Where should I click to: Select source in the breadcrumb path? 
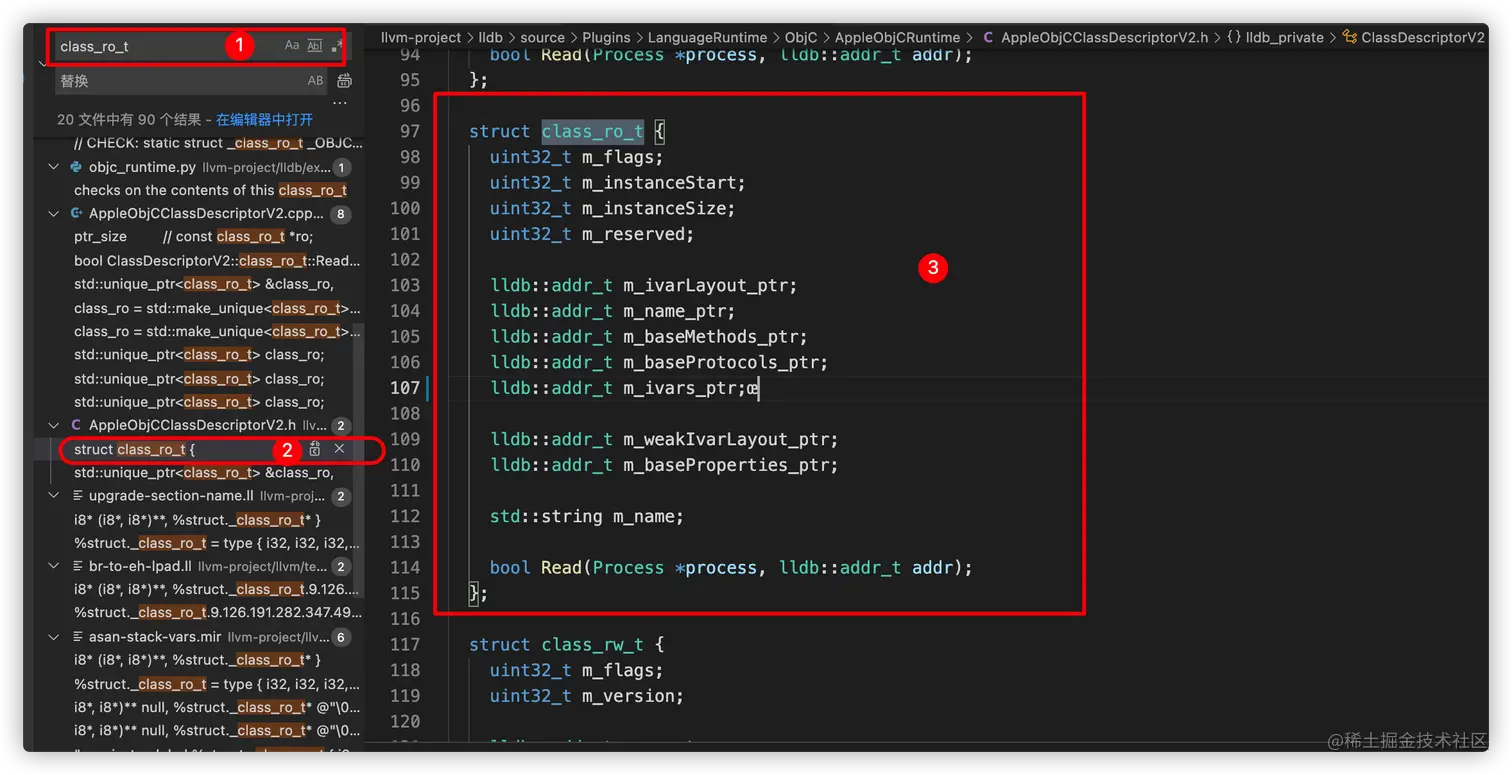pyautogui.click(x=543, y=37)
